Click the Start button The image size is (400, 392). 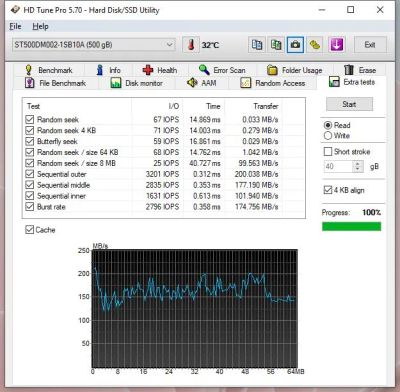(349, 104)
